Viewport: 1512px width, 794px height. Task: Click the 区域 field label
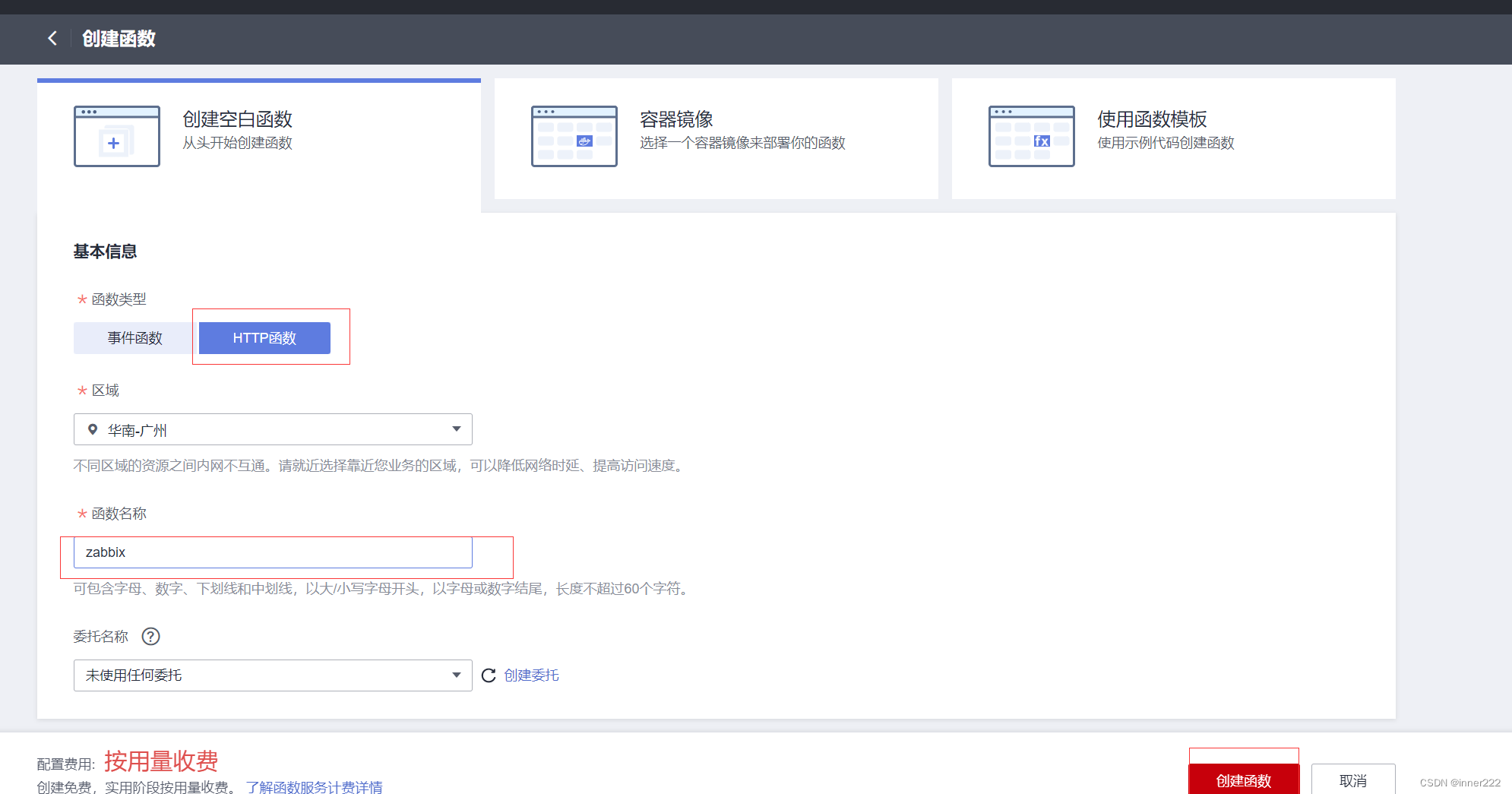click(106, 391)
